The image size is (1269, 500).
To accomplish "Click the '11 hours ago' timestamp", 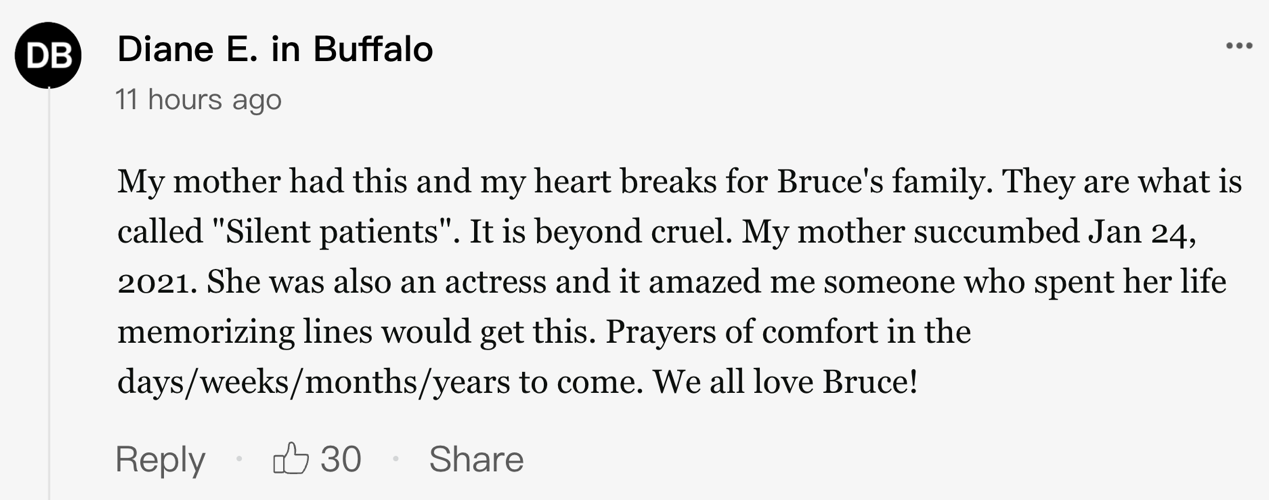I will [x=199, y=100].
